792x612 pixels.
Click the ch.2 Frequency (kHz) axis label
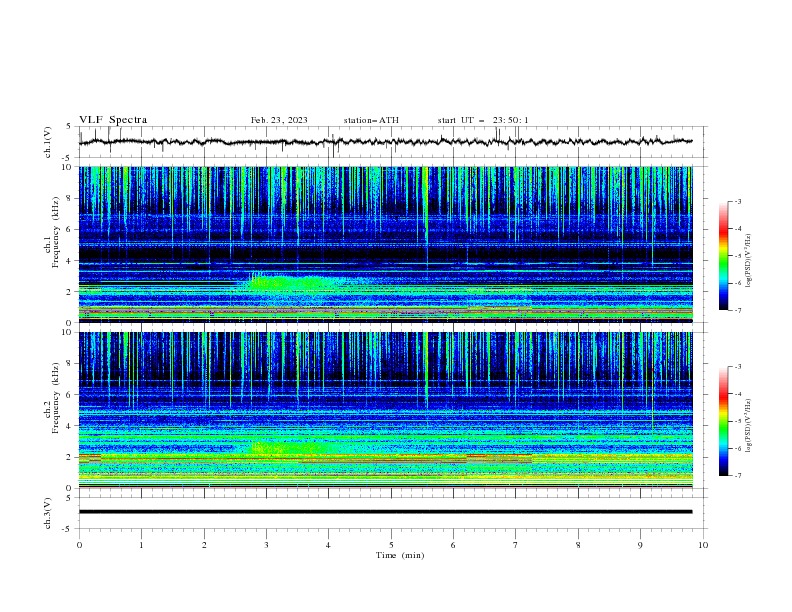(52, 398)
